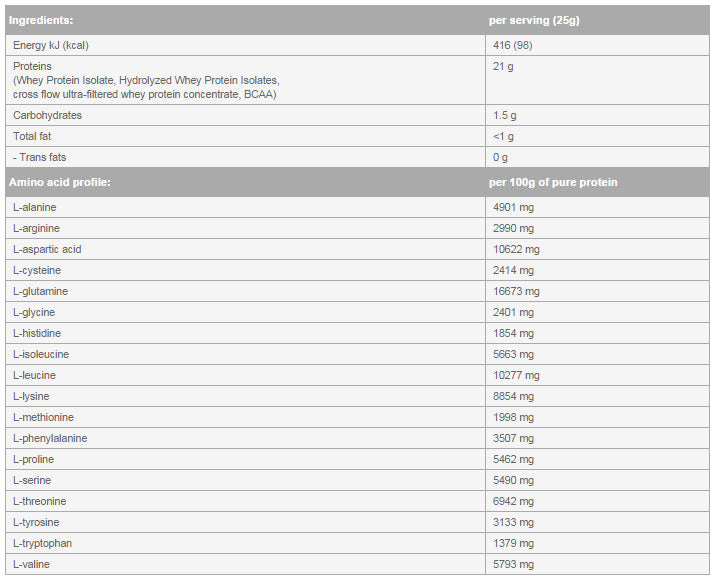Select the "L-glutamine" row label
Image resolution: width=716 pixels, height=580 pixels.
point(39,291)
